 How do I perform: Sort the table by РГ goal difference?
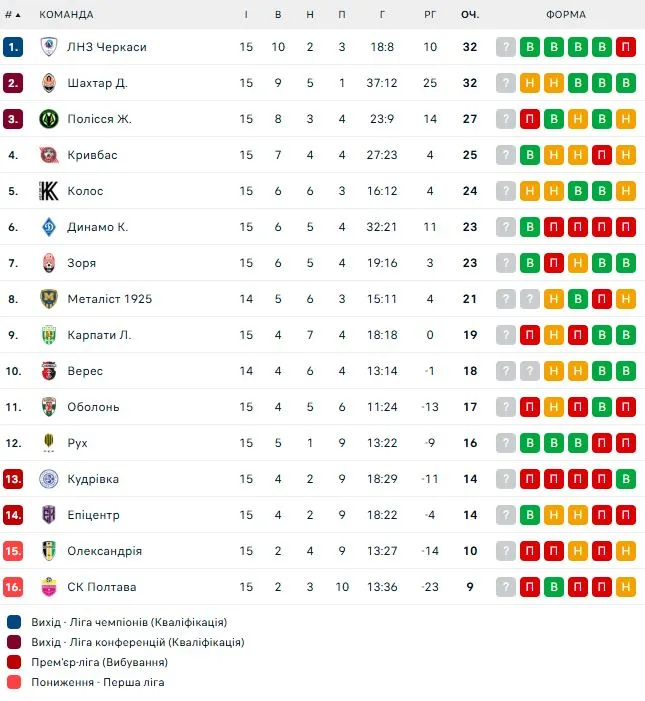[x=430, y=15]
